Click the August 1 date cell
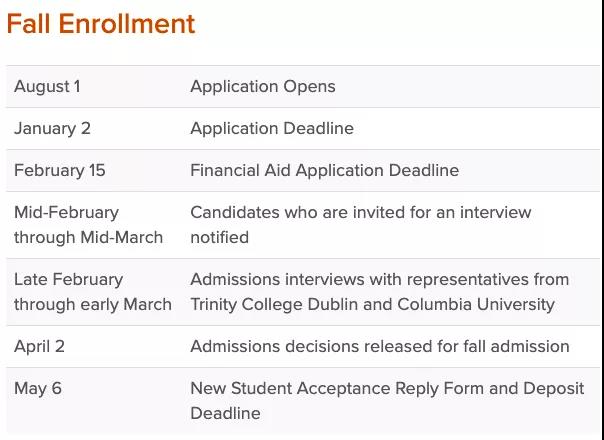This screenshot has width=604, height=440. pyautogui.click(x=47, y=86)
